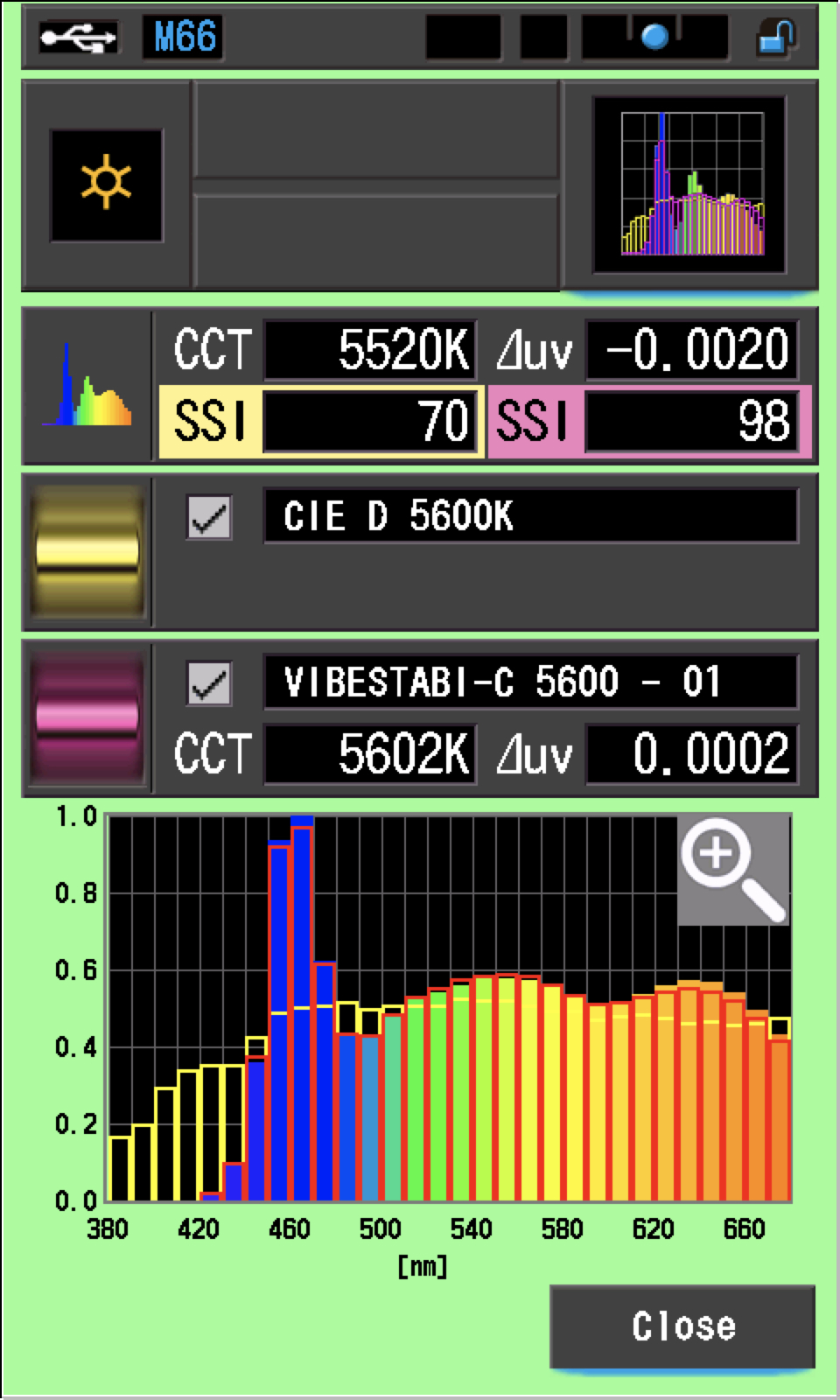840x1400 pixels.
Task: Click the small rainbow spectrum icon
Action: click(87, 386)
